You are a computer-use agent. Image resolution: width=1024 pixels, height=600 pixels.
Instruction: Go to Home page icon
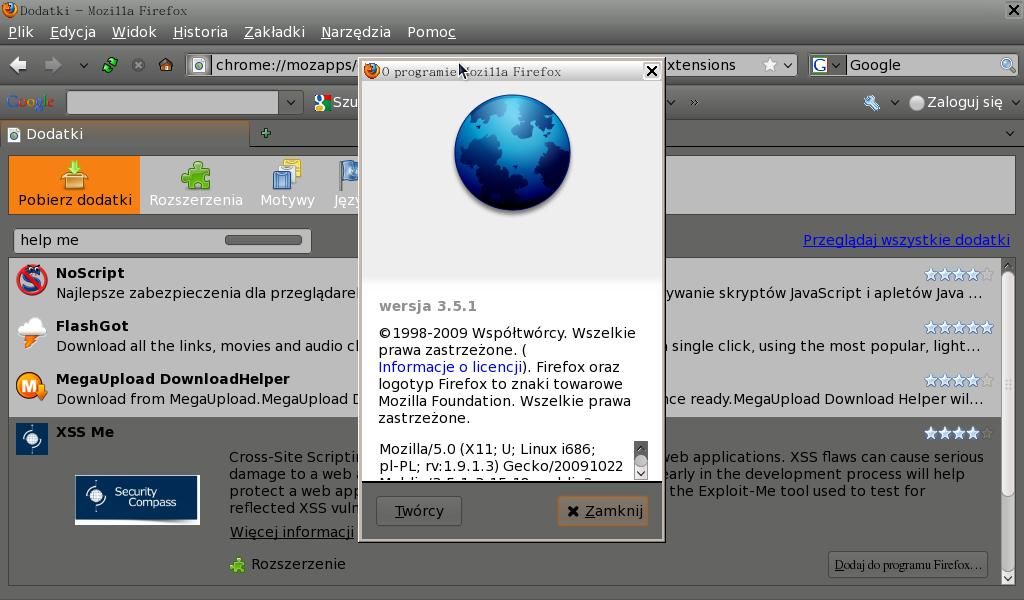(166, 65)
